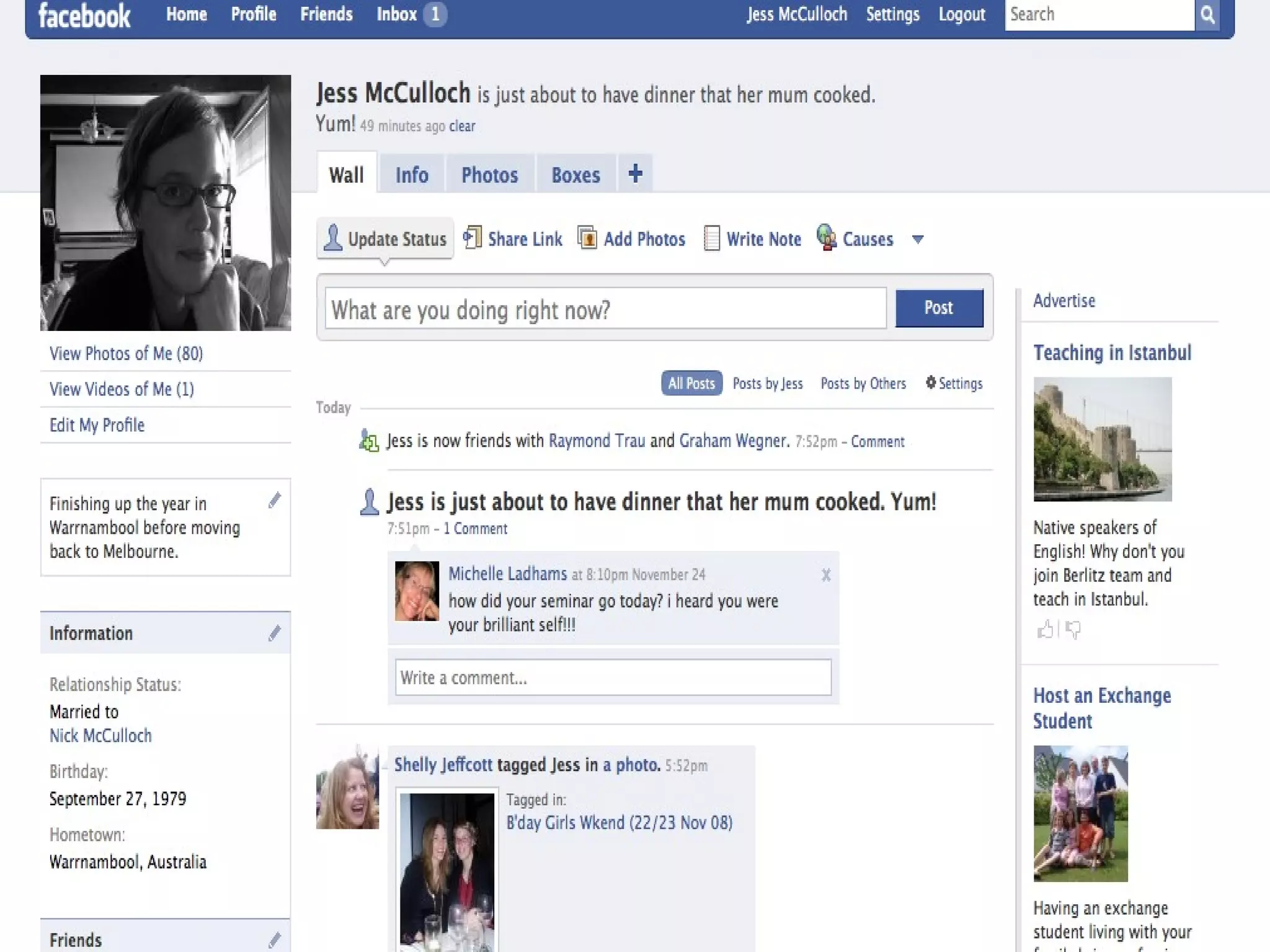1270x952 pixels.
Task: Filter wall to Posts by Others
Action: point(863,384)
